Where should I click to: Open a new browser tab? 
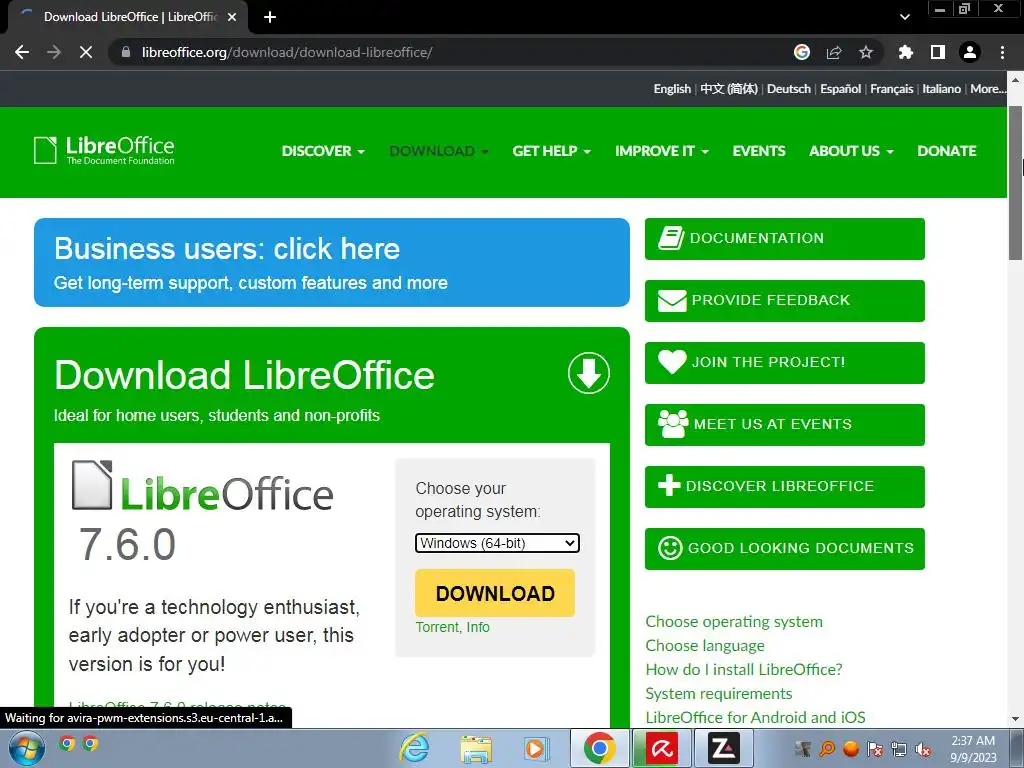(270, 17)
